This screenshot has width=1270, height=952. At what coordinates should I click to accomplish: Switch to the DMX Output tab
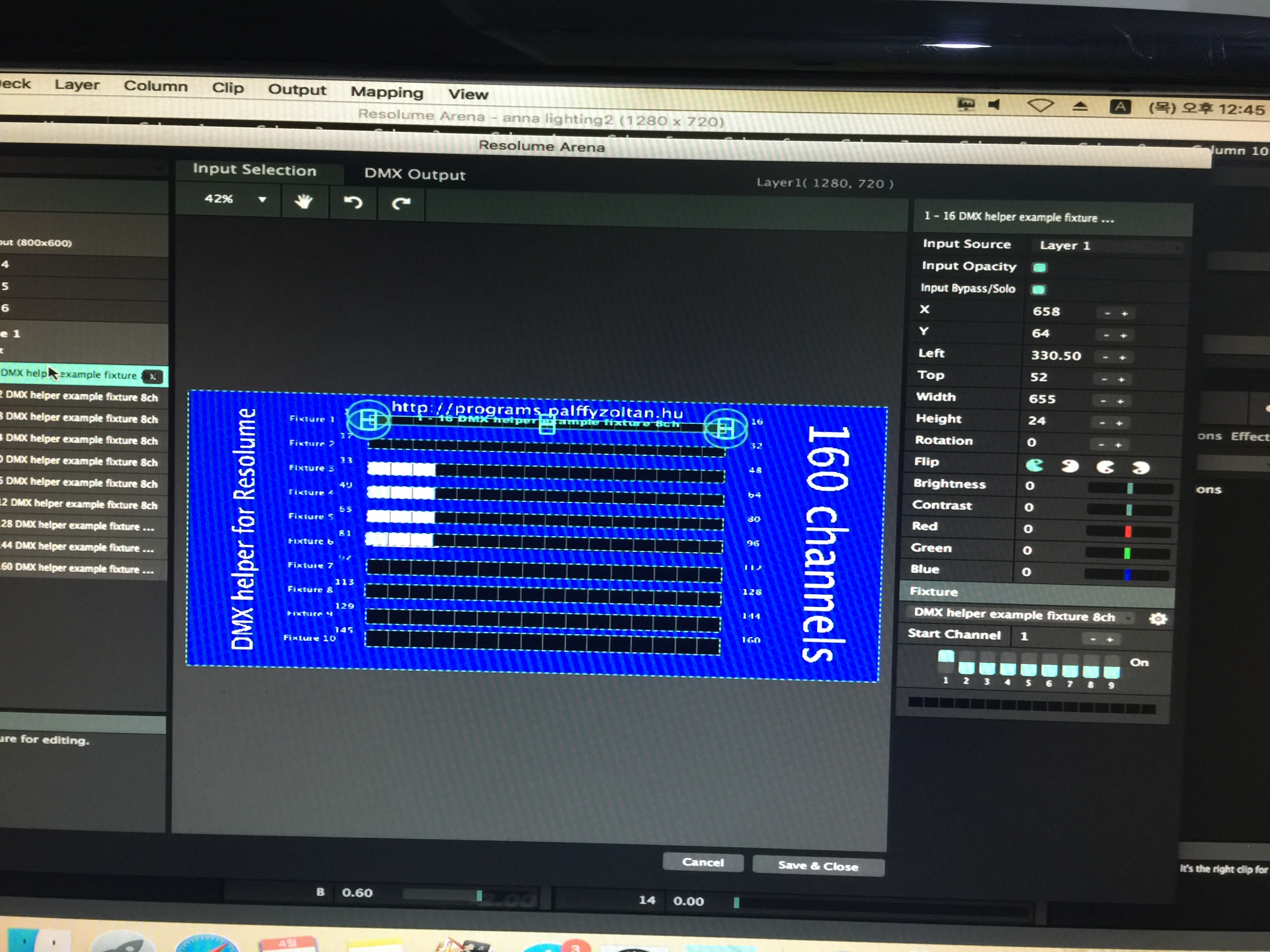[414, 175]
